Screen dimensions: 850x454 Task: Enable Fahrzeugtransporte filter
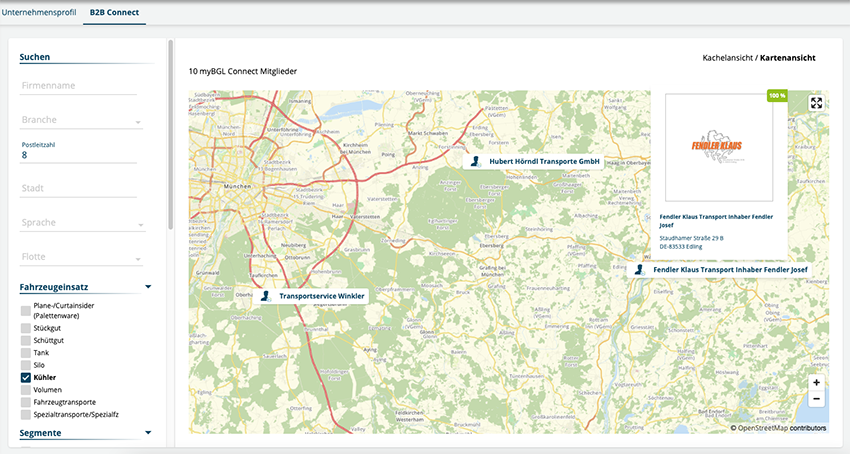[x=25, y=402]
